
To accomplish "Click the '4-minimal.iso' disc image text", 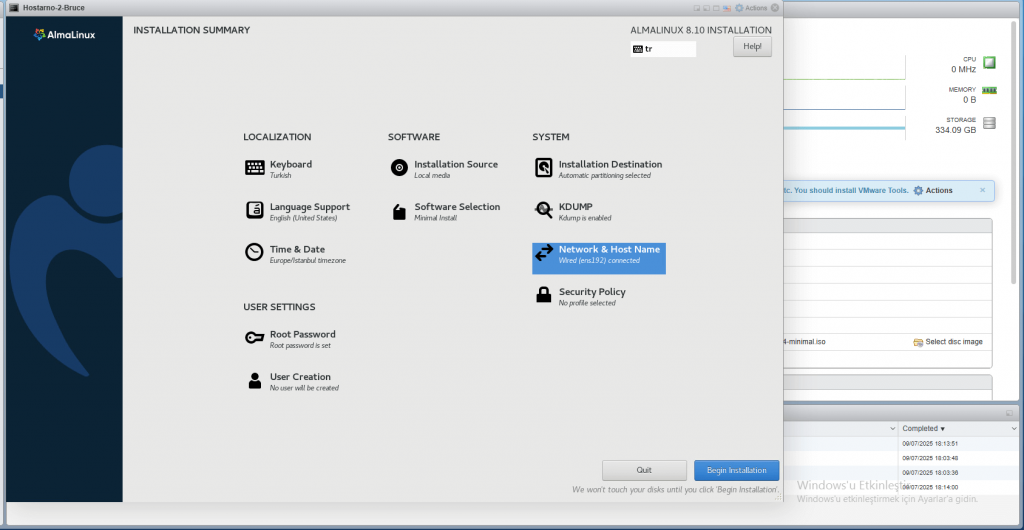I will click(x=804, y=342).
